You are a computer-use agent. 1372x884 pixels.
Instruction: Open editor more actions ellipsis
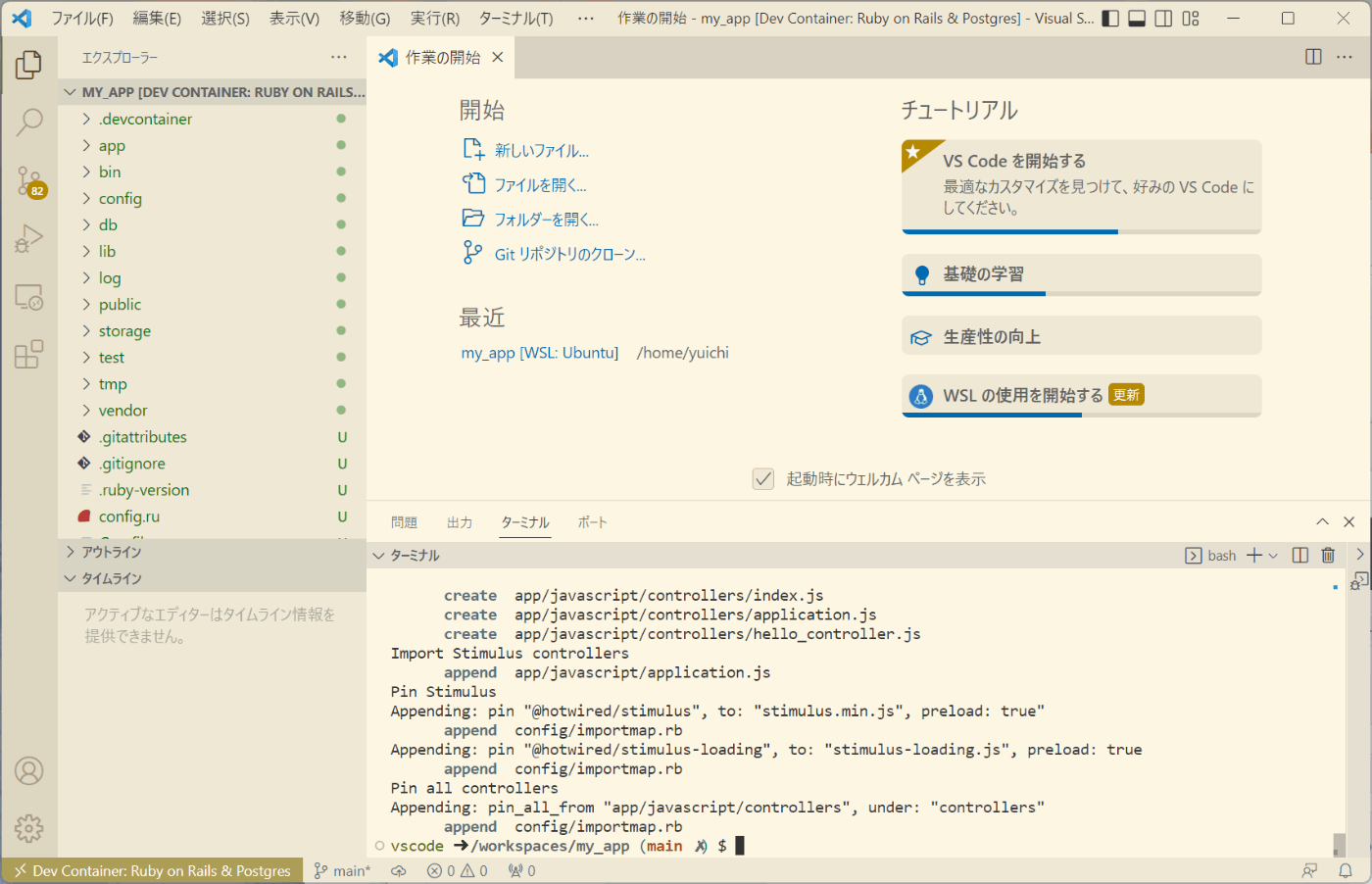pyautogui.click(x=1345, y=57)
